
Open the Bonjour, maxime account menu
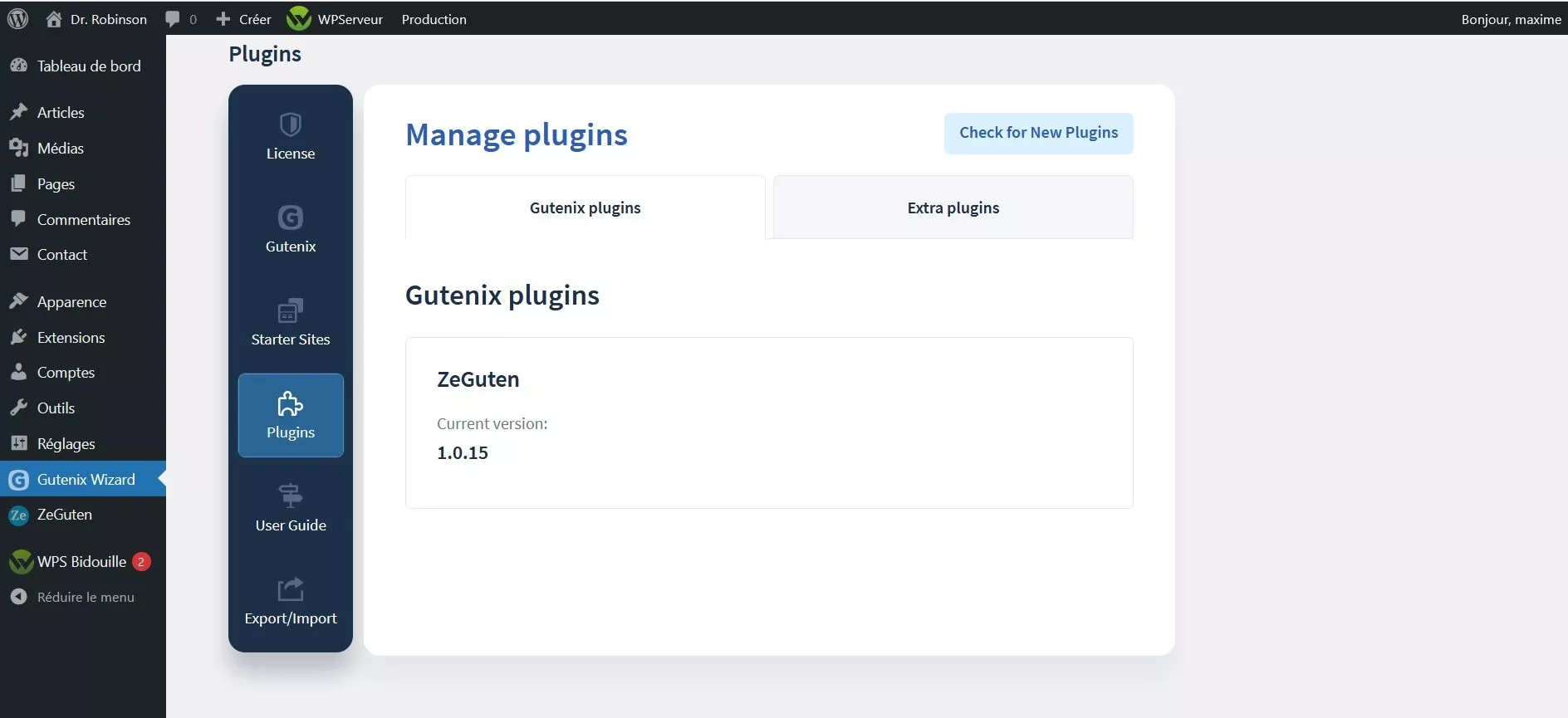[1512, 19]
